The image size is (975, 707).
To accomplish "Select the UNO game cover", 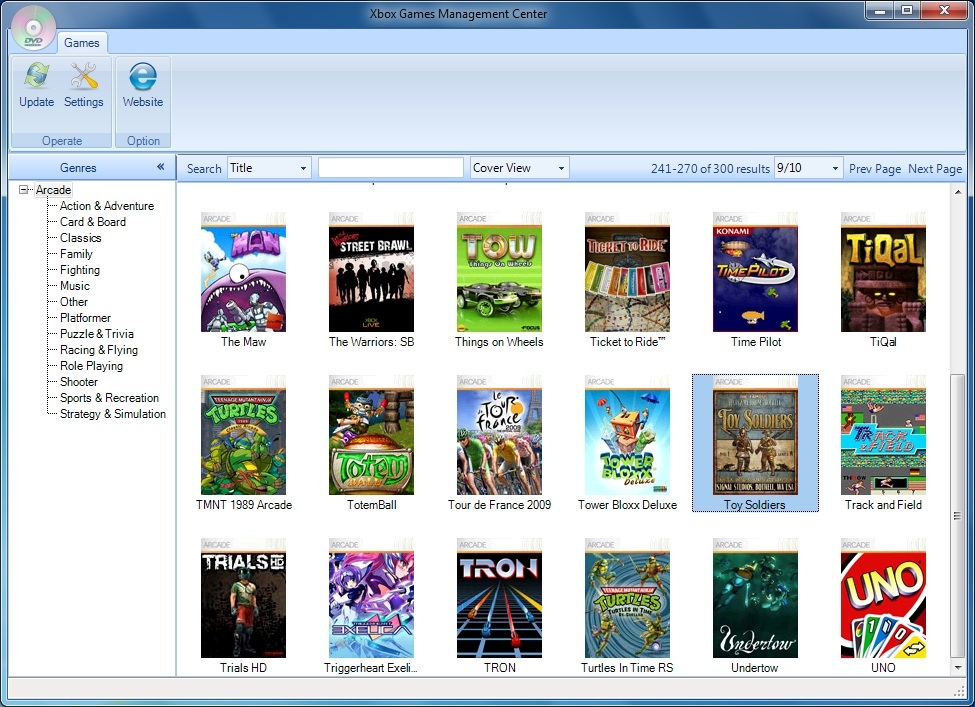I will [x=883, y=598].
